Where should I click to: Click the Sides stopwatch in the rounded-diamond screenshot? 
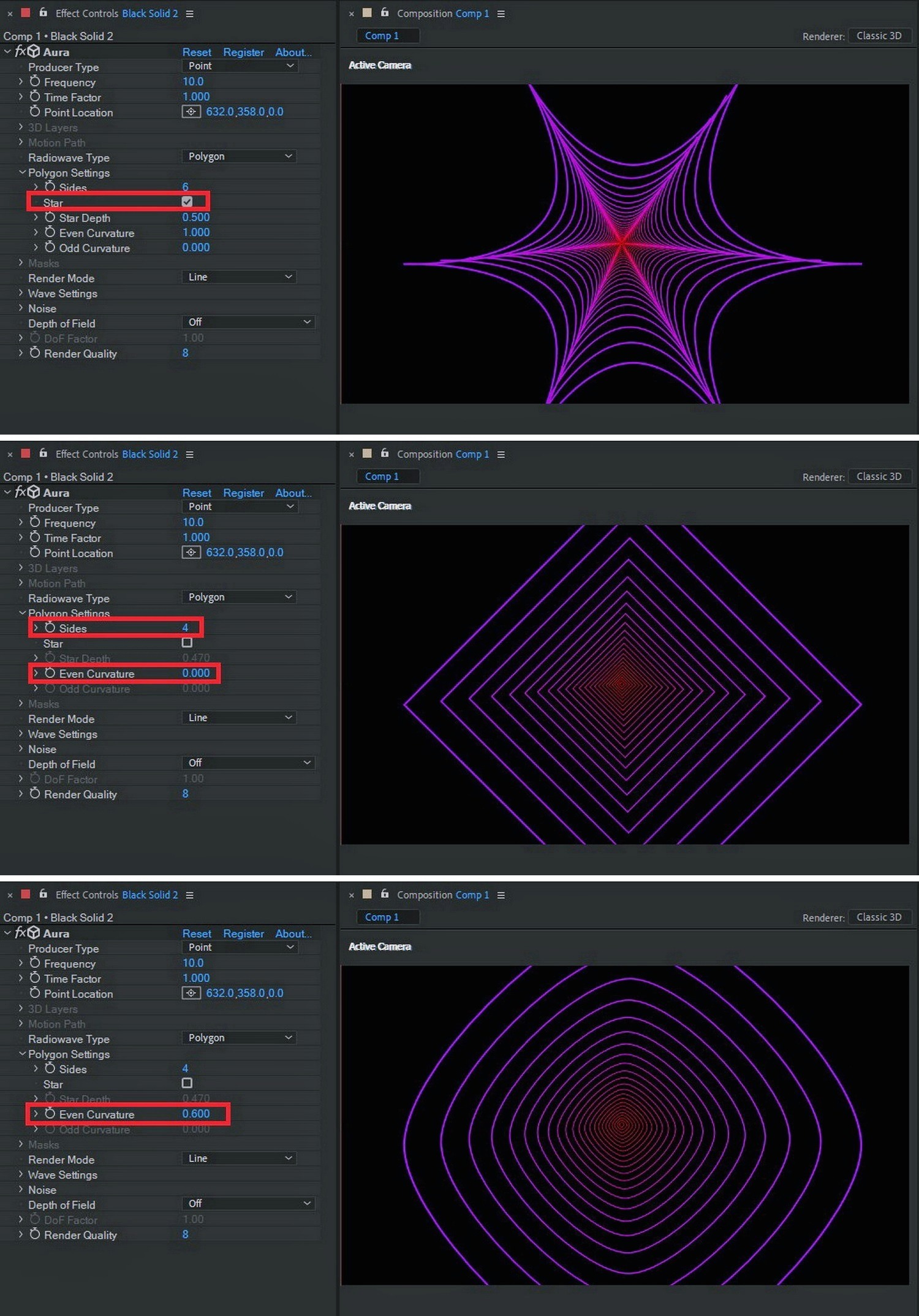pos(50,1068)
